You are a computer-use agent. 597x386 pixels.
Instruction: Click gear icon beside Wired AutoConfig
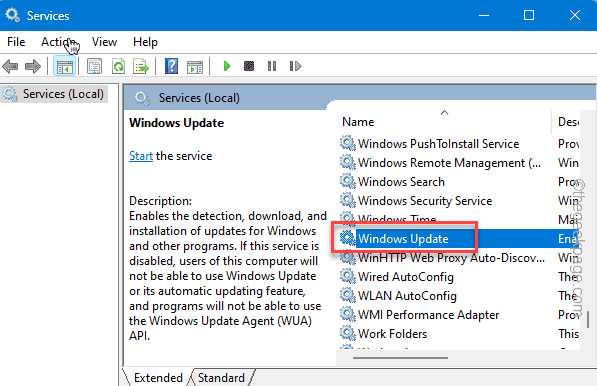[x=347, y=277]
